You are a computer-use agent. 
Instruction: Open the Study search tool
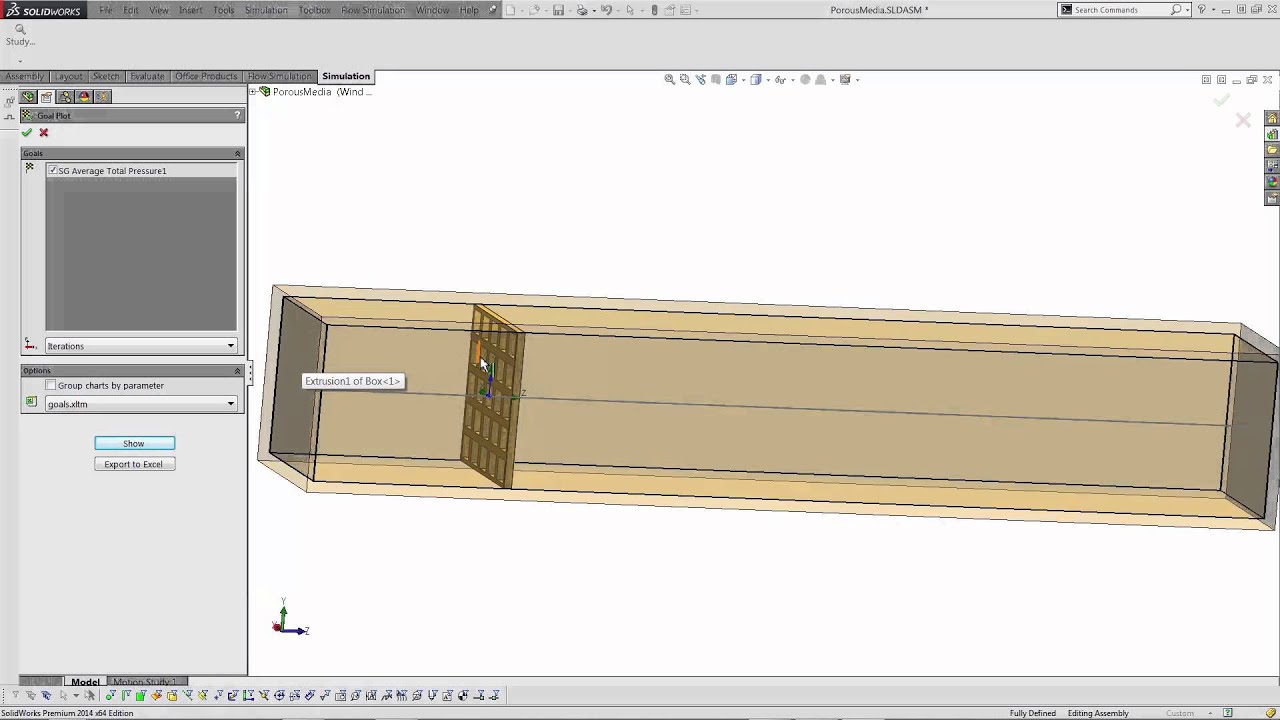20,34
